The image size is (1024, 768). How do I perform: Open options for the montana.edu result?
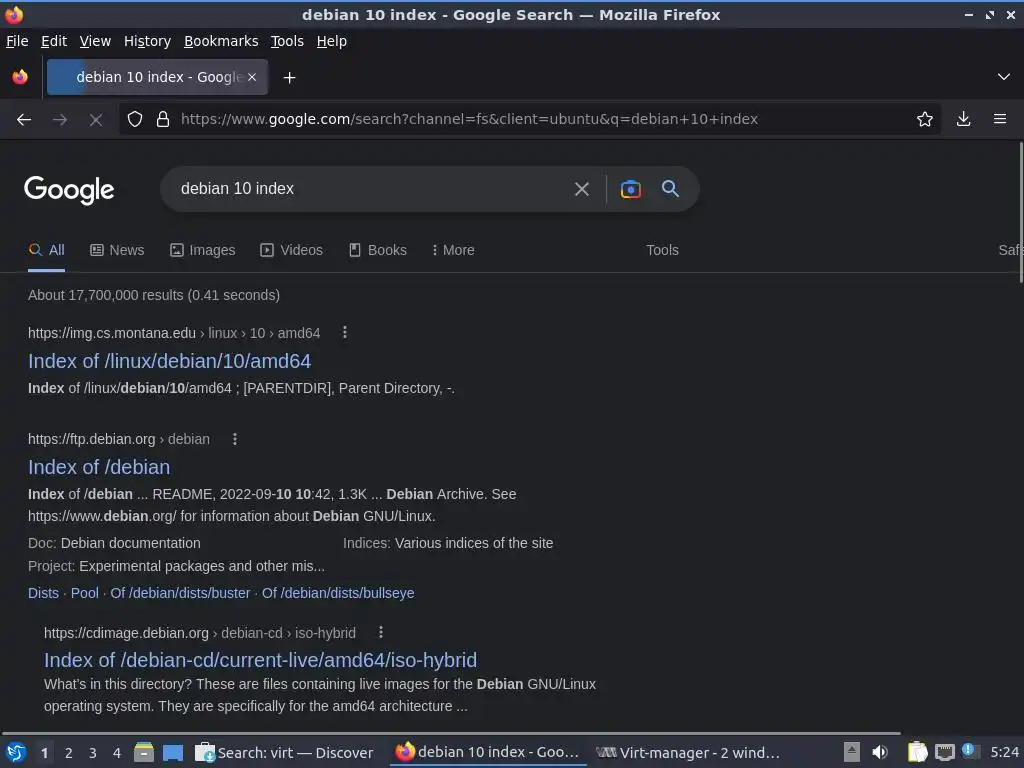[345, 332]
